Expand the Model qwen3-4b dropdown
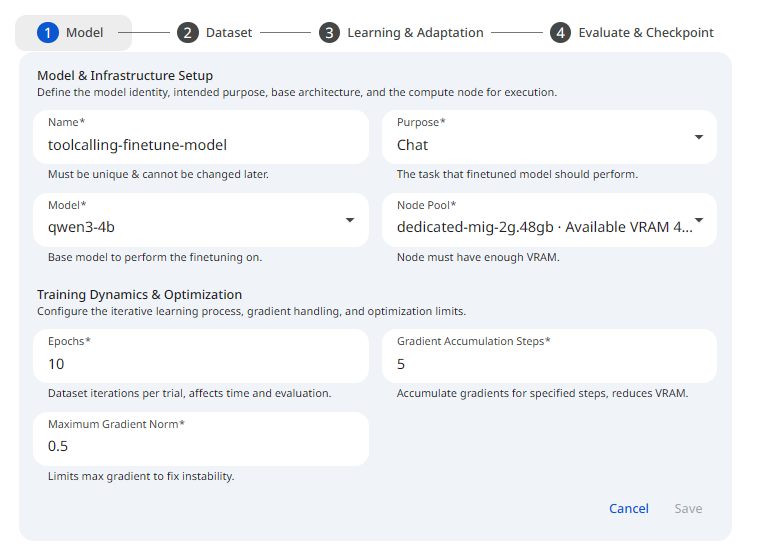 350,220
